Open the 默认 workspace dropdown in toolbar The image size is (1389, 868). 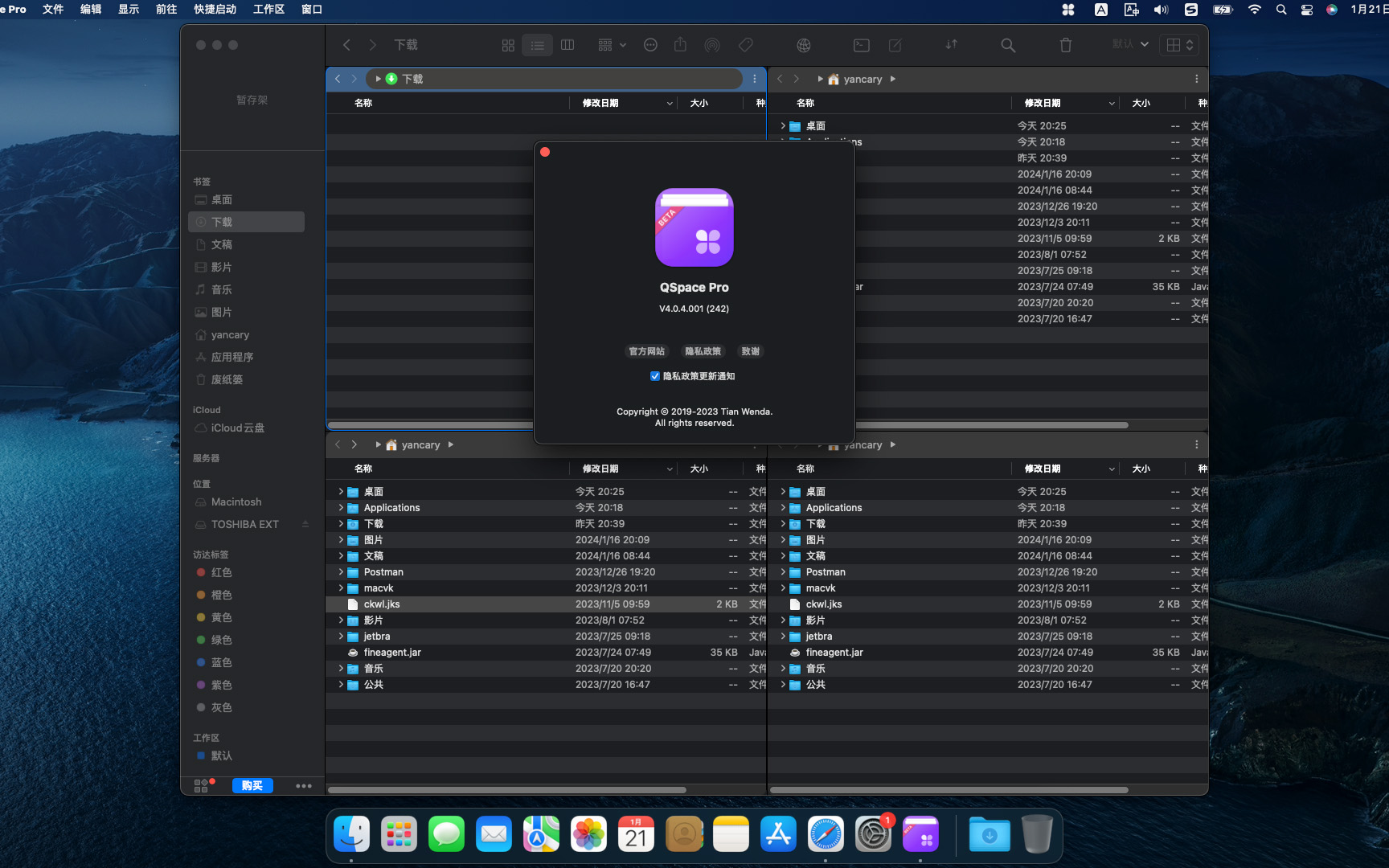coord(1130,44)
